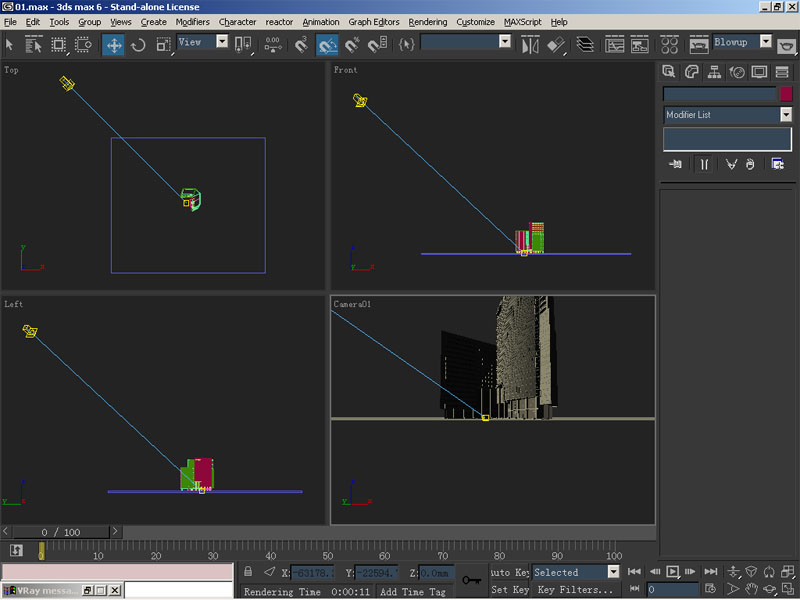Viewport: 800px width, 600px height.
Task: Open the Display command panel tab
Action: [759, 72]
